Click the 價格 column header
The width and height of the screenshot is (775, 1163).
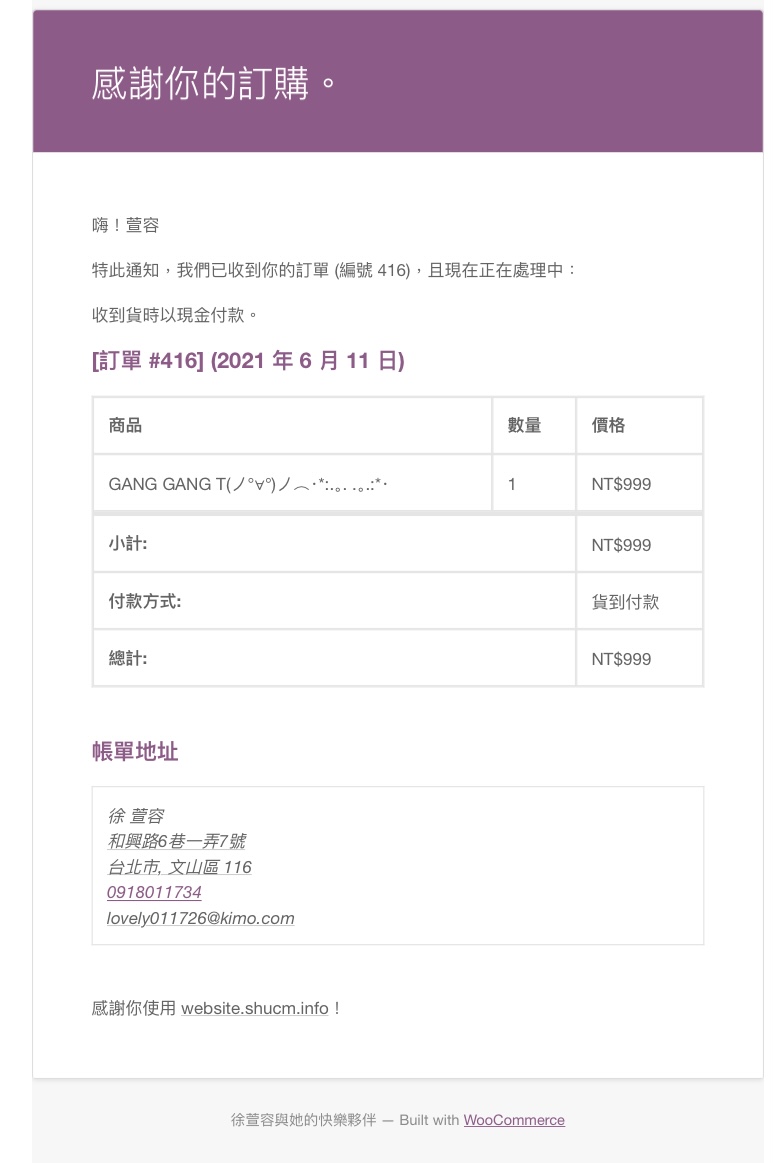pos(608,425)
